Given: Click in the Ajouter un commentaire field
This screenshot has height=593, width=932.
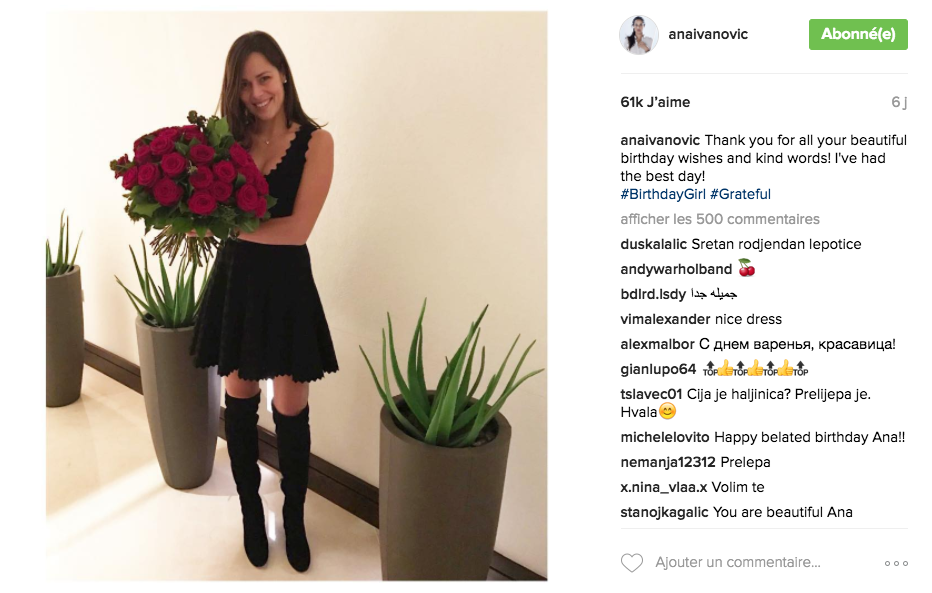Looking at the screenshot, I should pos(738,562).
